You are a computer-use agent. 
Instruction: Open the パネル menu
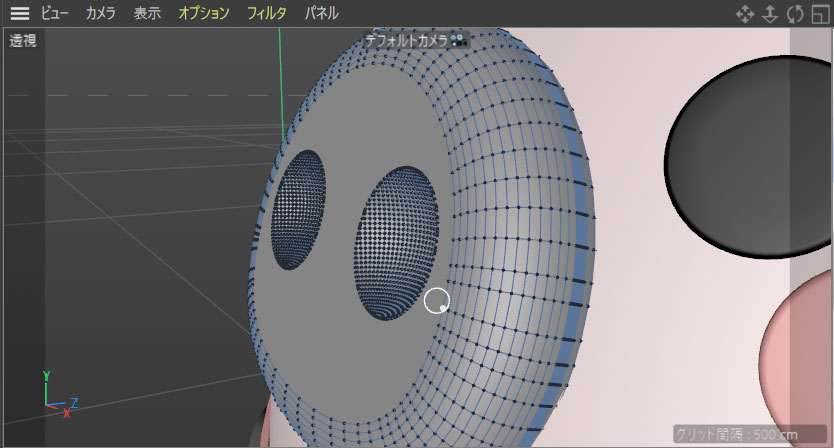click(x=321, y=13)
